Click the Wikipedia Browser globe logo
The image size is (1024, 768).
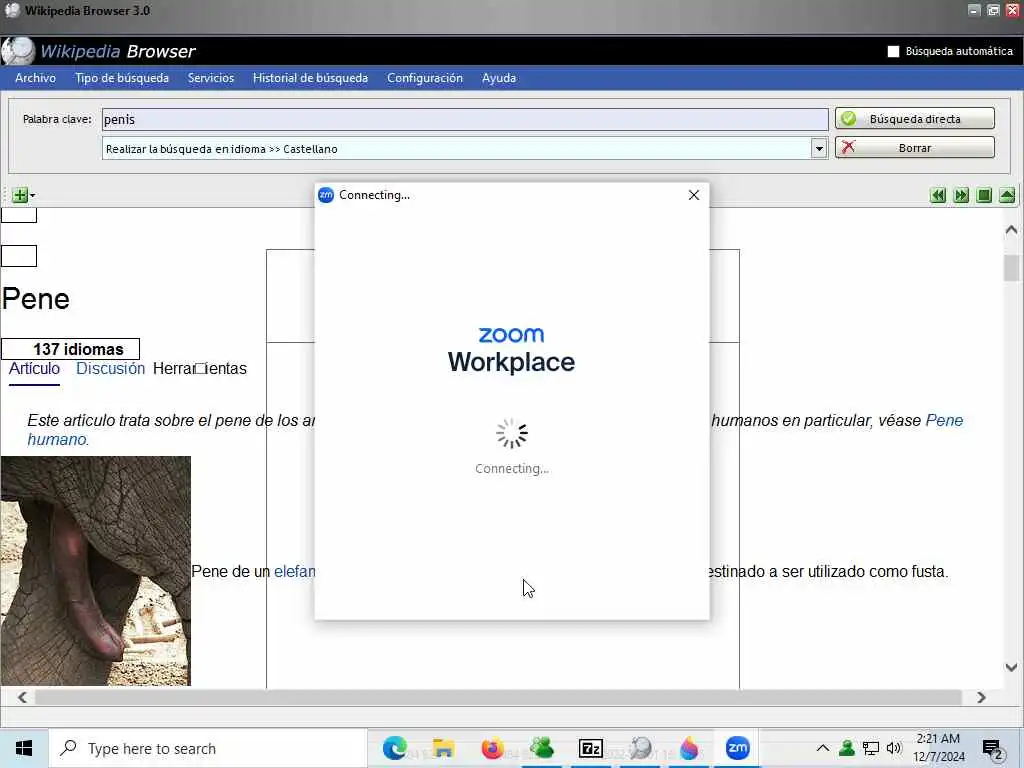pos(18,51)
